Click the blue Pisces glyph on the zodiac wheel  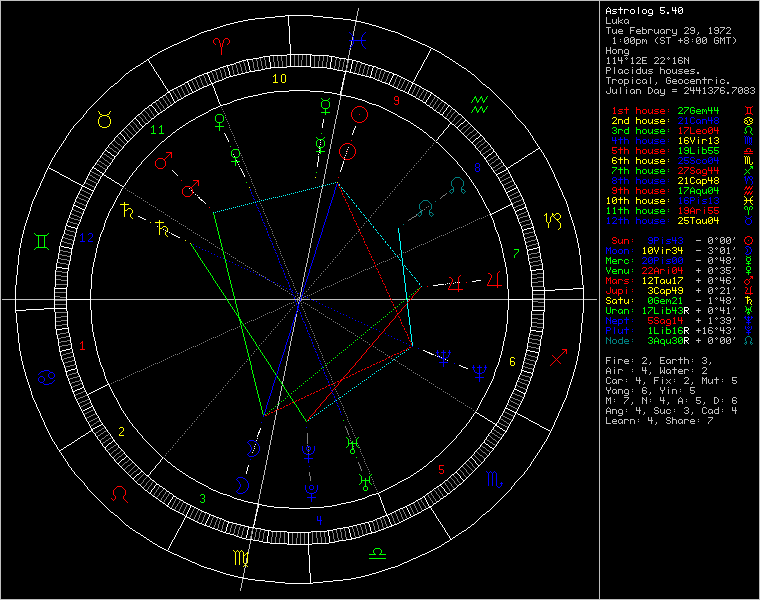click(x=358, y=40)
